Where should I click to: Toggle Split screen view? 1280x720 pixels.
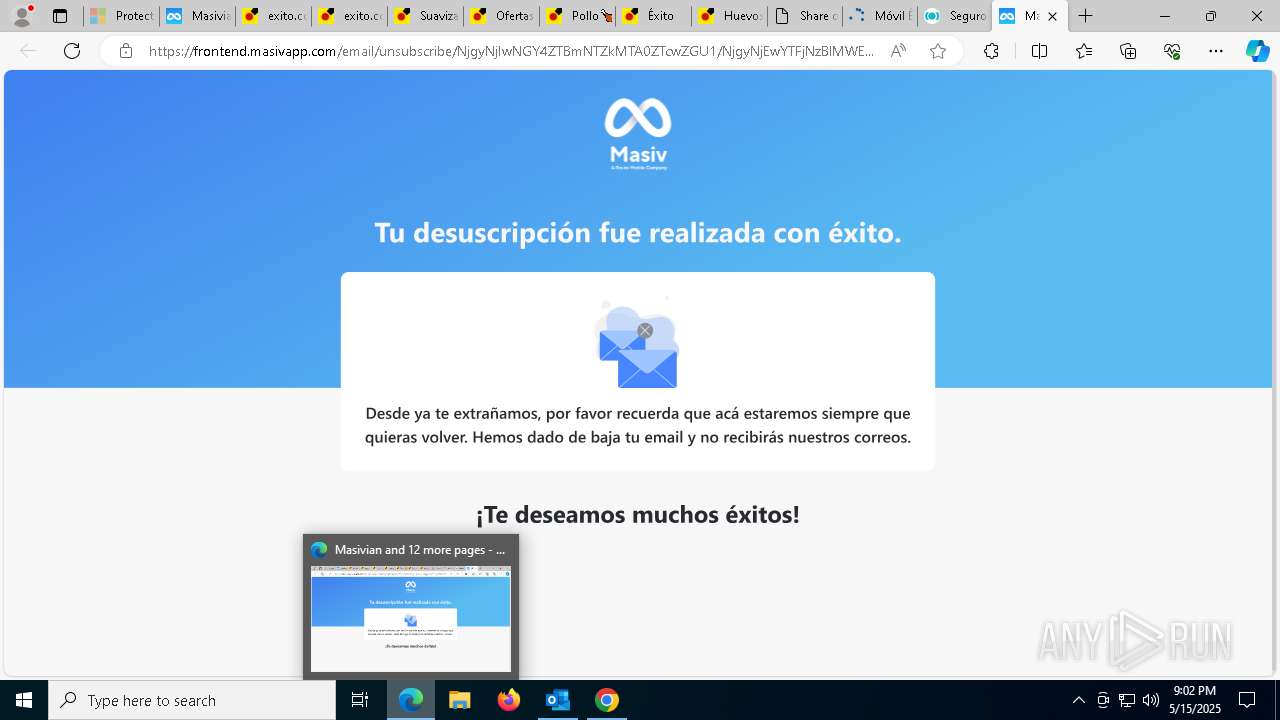tap(1039, 51)
